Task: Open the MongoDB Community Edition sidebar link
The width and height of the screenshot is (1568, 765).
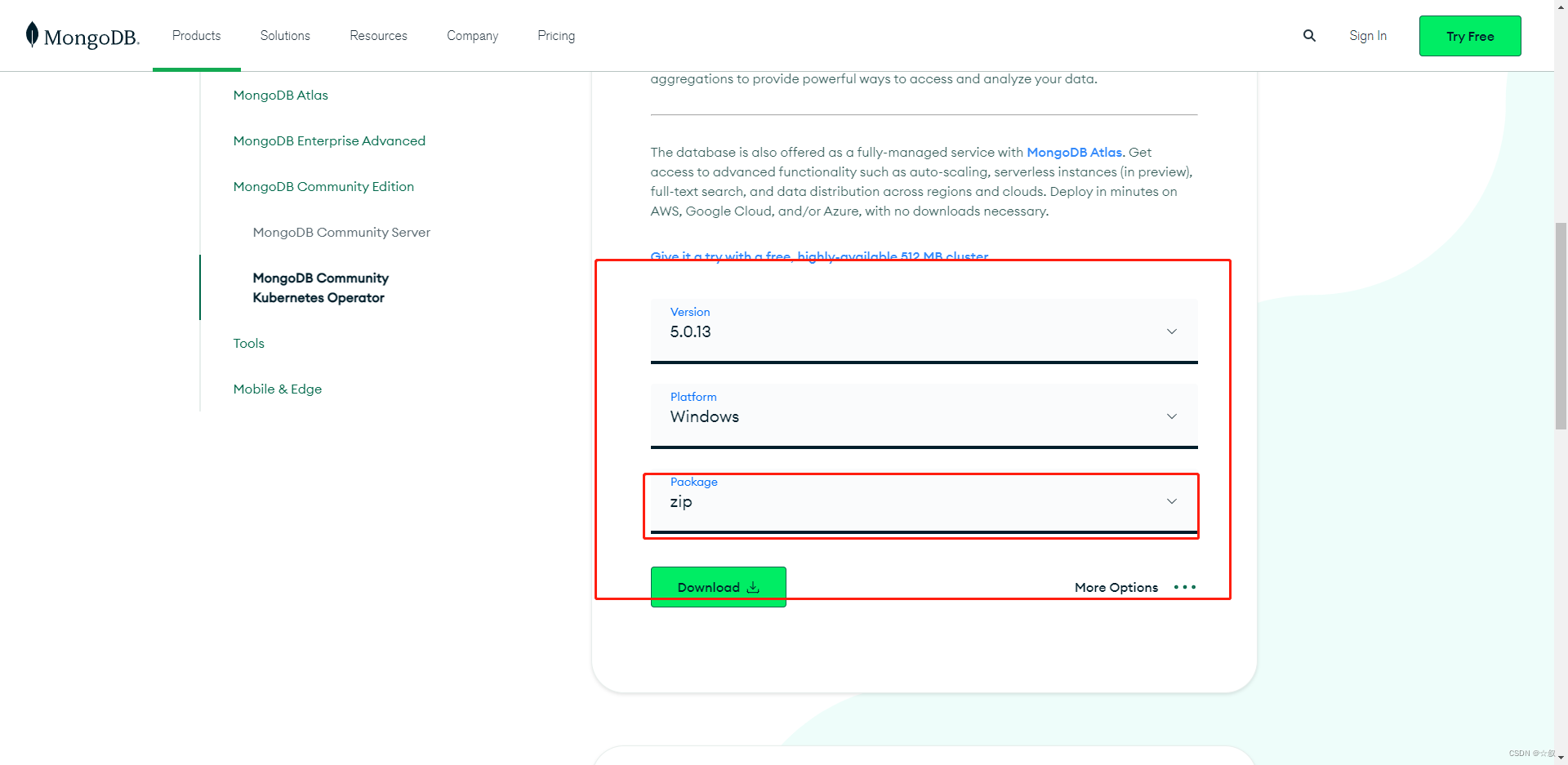Action: [x=323, y=187]
